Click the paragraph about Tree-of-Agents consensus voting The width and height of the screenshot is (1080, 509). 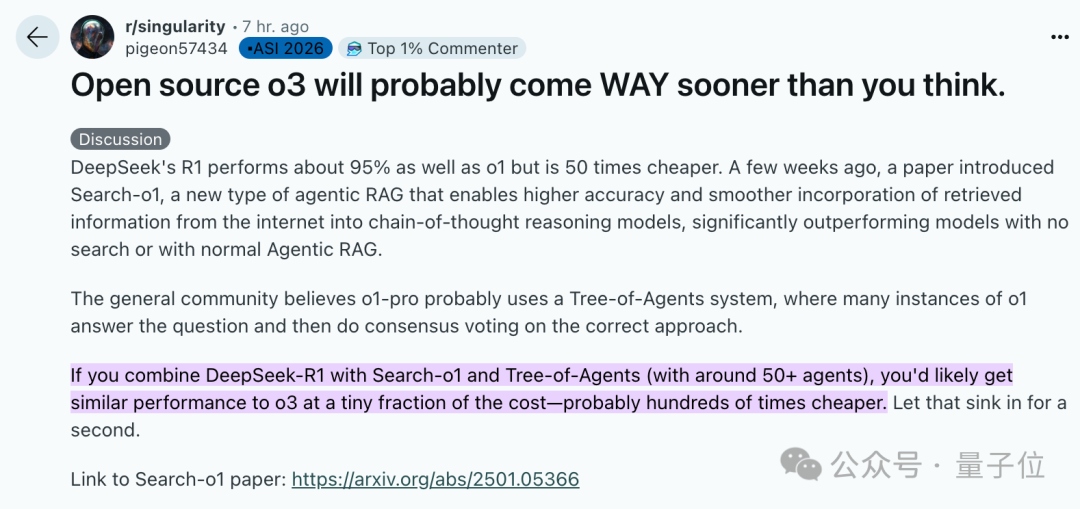point(548,312)
